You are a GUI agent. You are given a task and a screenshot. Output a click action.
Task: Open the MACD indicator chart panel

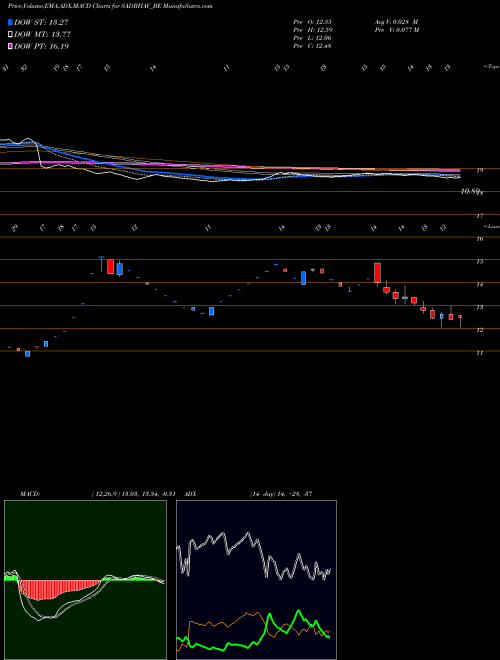(85, 580)
